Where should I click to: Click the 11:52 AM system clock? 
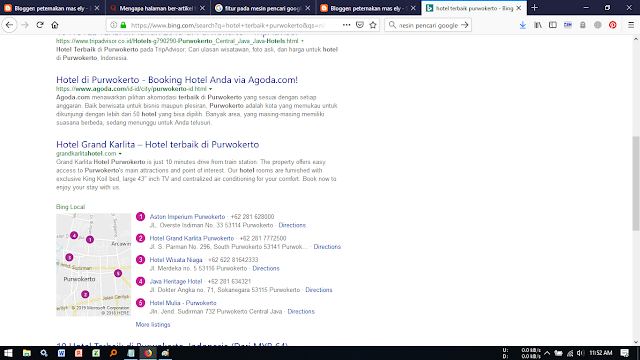point(600,353)
